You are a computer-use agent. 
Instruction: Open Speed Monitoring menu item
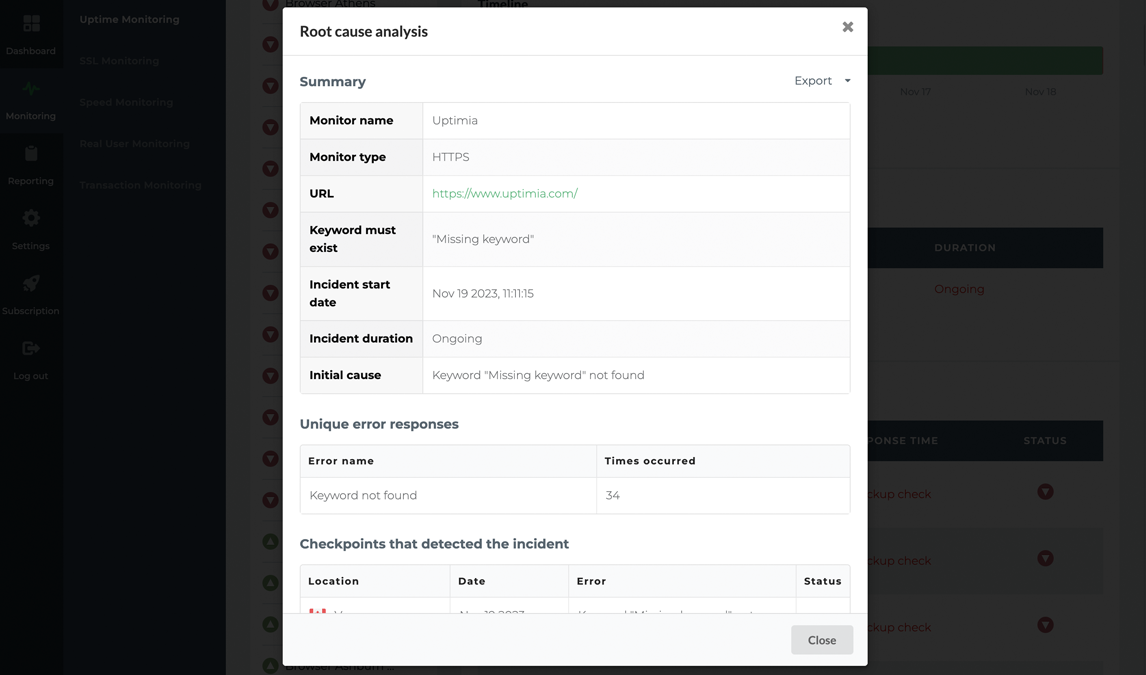(x=126, y=102)
